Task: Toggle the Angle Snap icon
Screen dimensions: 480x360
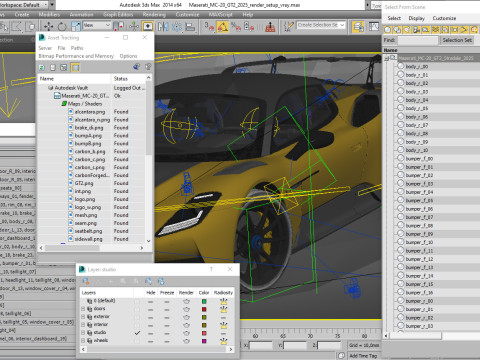Action: pyautogui.click(x=223, y=26)
